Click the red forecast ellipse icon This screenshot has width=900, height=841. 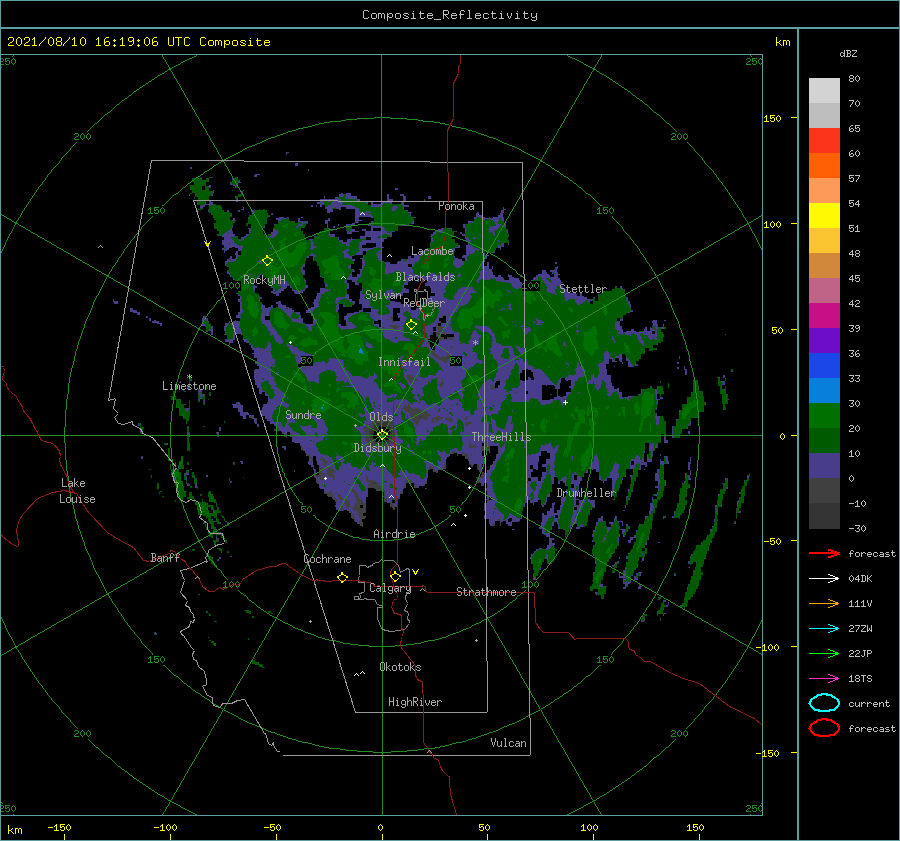click(x=824, y=728)
